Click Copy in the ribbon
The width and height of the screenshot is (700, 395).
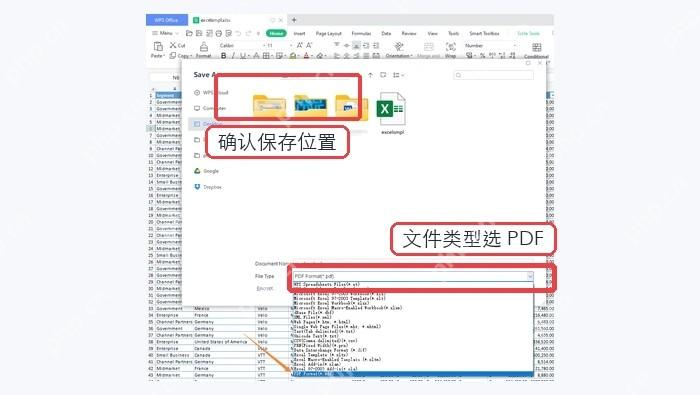pos(180,56)
